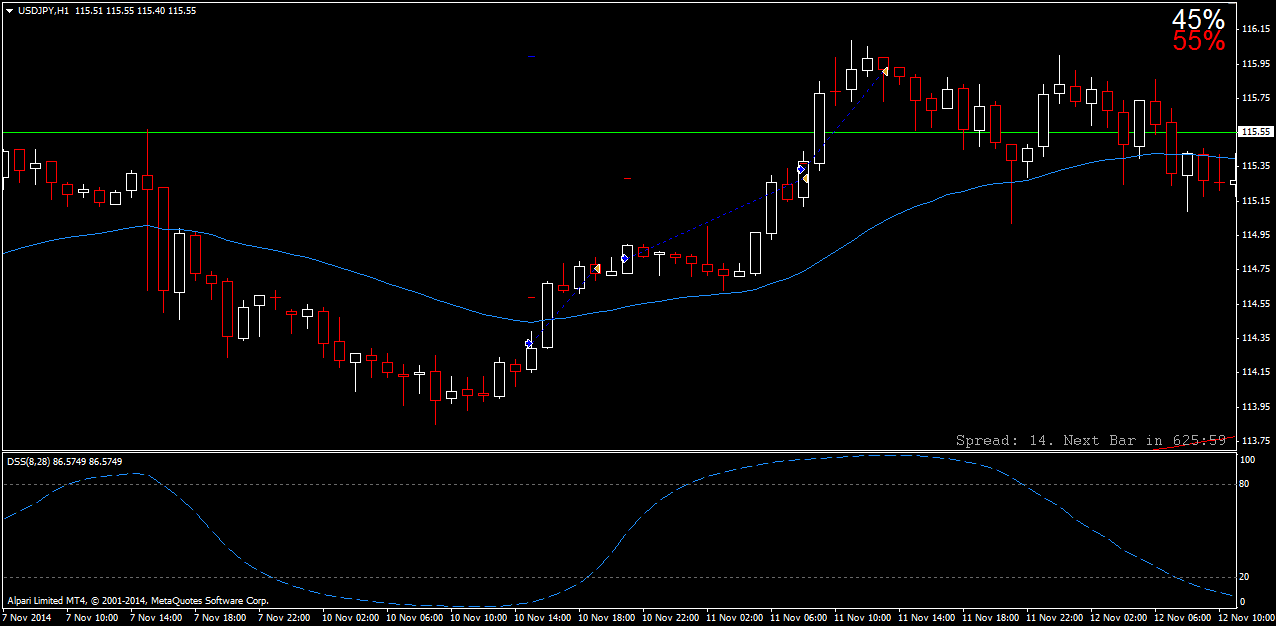Open the chart menu triangle beside USDJPY,H1
This screenshot has height=626, width=1276.
click(9, 10)
